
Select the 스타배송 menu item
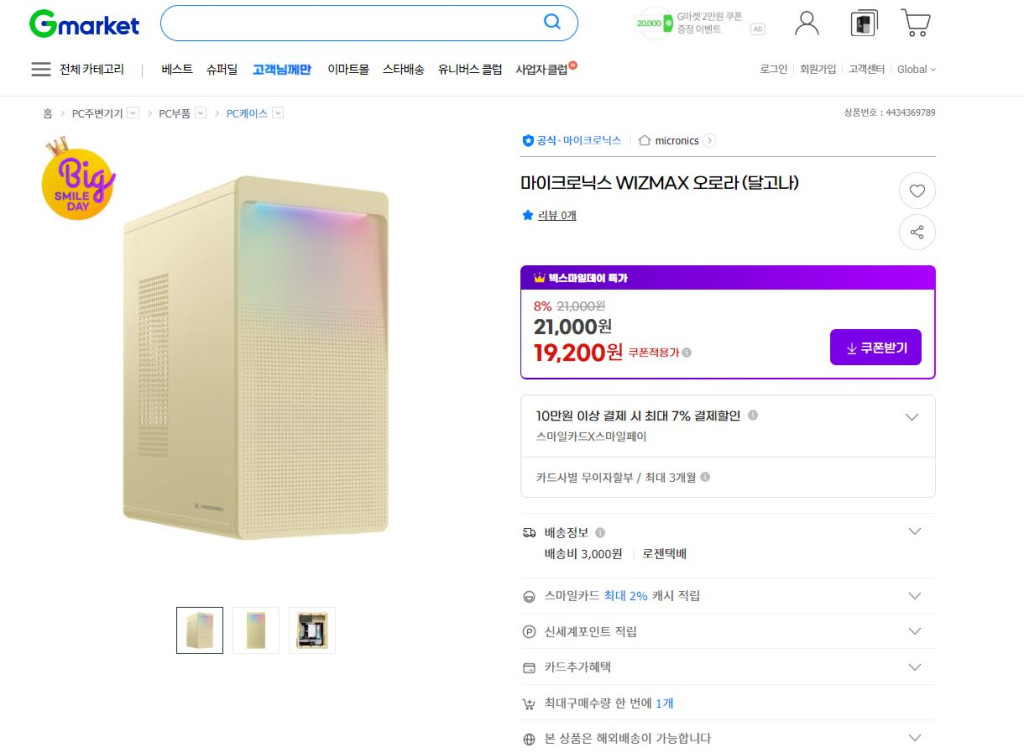tap(403, 69)
